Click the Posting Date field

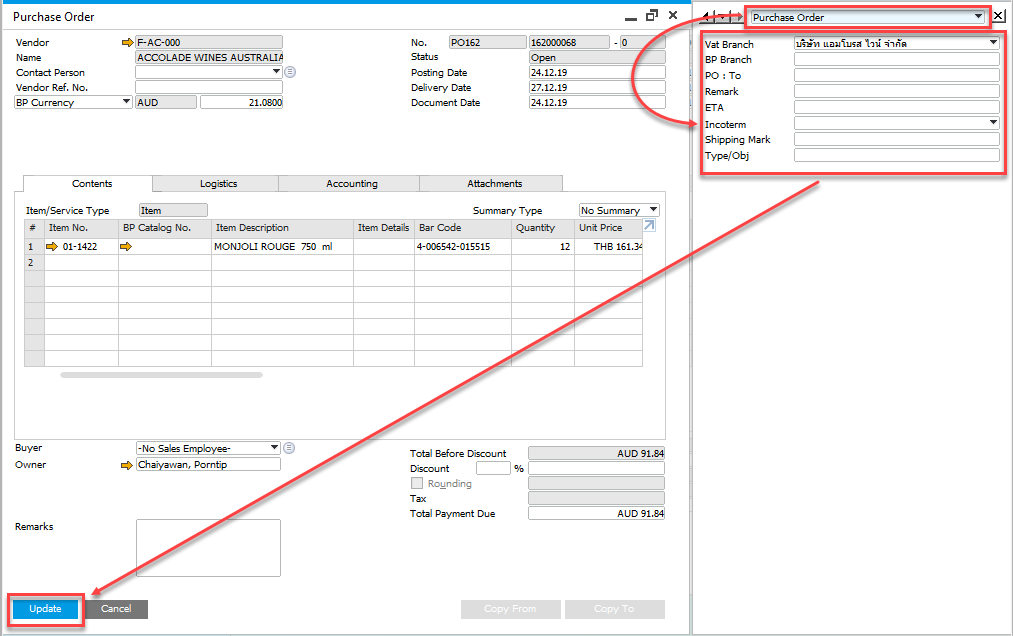597,72
